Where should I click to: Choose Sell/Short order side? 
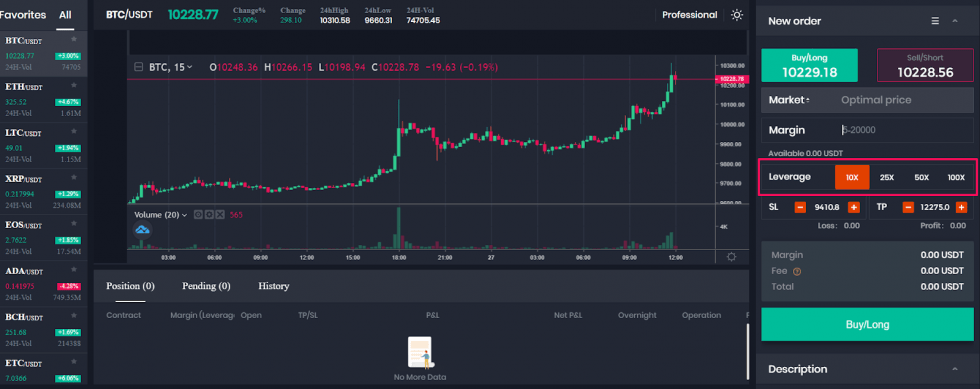(925, 65)
